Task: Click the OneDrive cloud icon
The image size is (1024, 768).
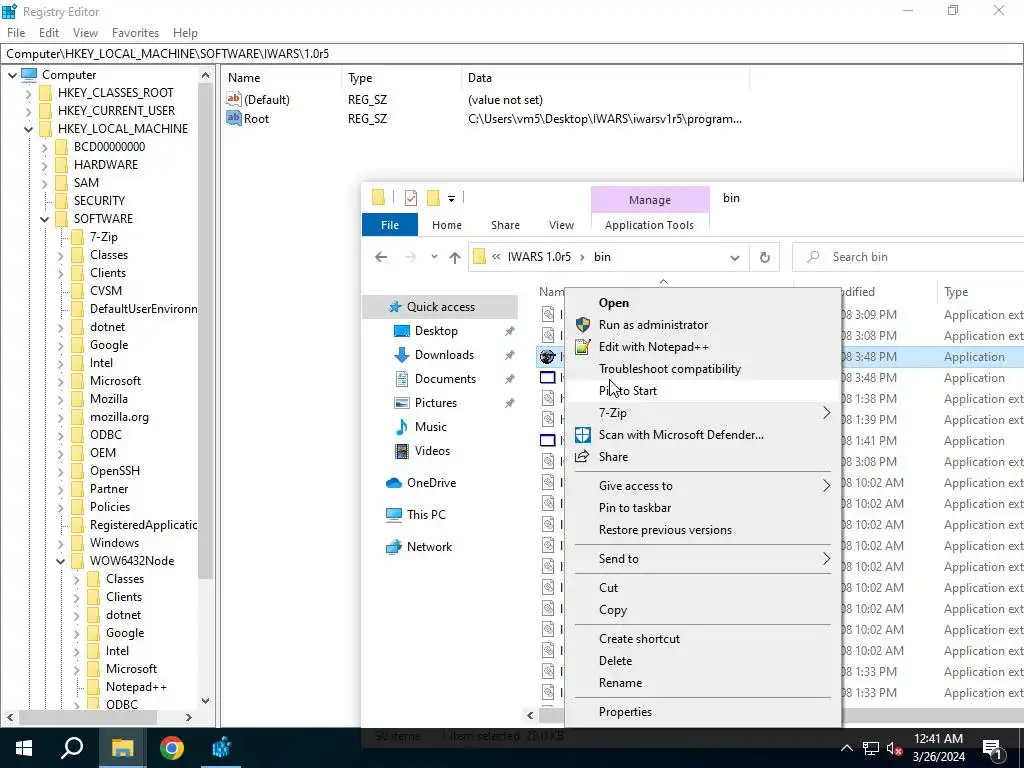Action: (x=394, y=483)
